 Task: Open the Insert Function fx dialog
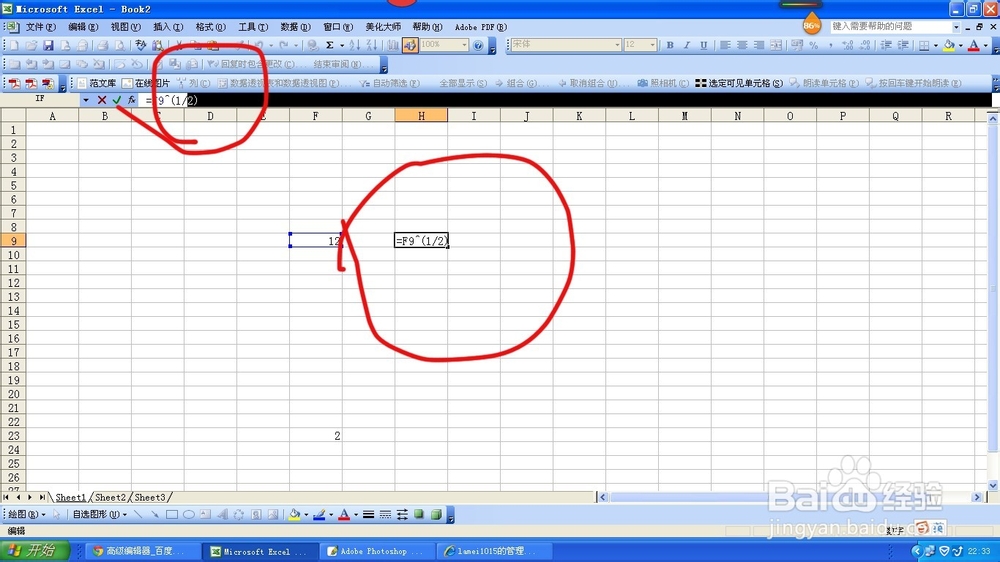tap(131, 100)
